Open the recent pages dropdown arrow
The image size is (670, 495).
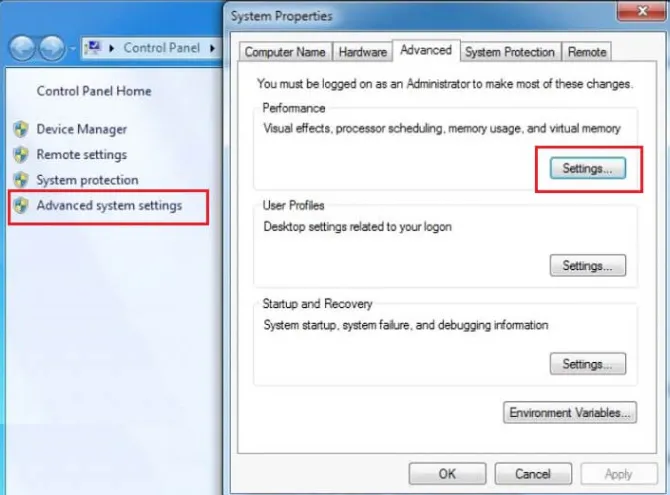pyautogui.click(x=72, y=49)
